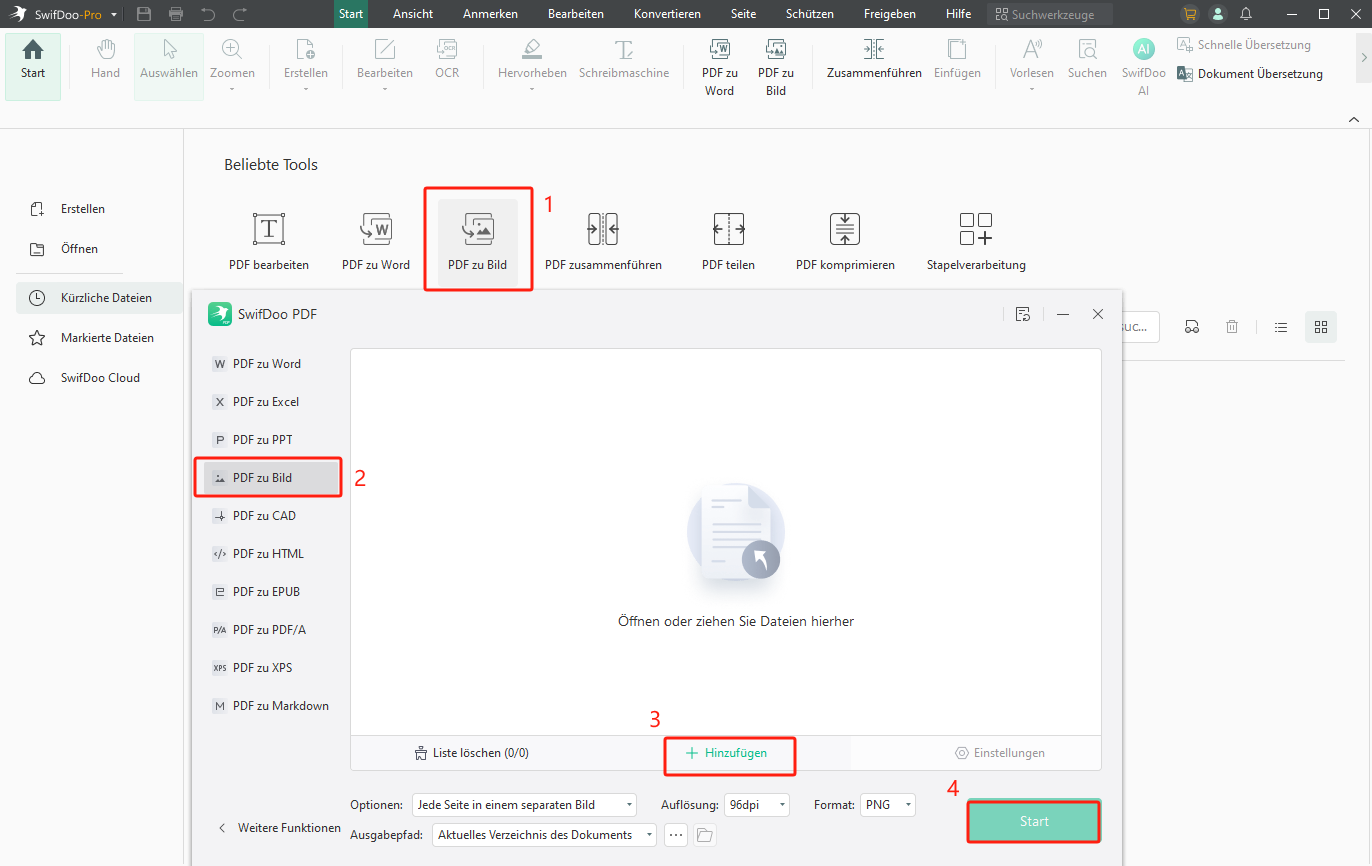This screenshot has width=1372, height=866.
Task: Collapse the ribbon with the chevron
Action: [x=1354, y=119]
